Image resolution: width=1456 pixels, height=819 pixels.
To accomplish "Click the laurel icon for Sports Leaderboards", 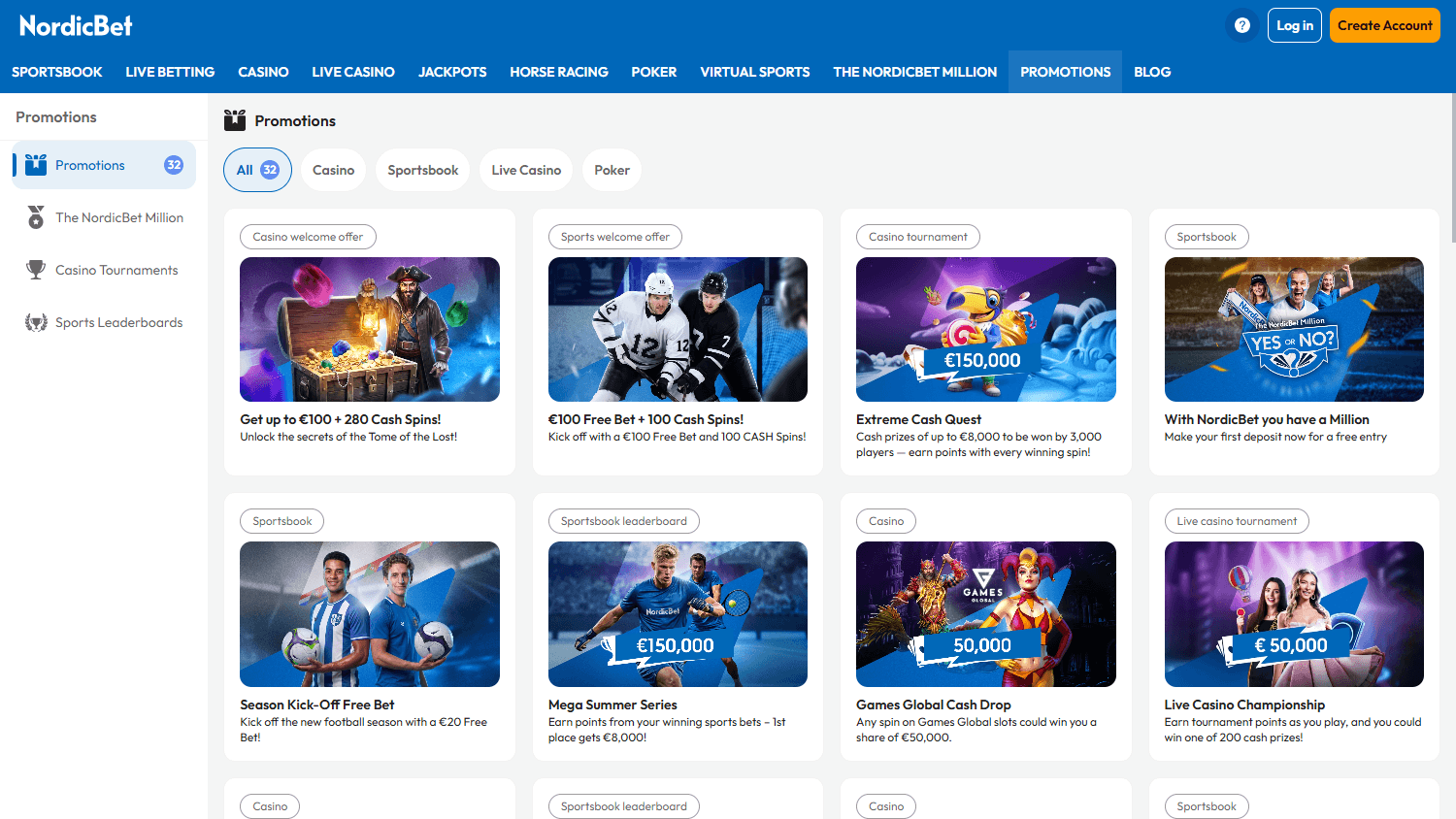I will [36, 322].
